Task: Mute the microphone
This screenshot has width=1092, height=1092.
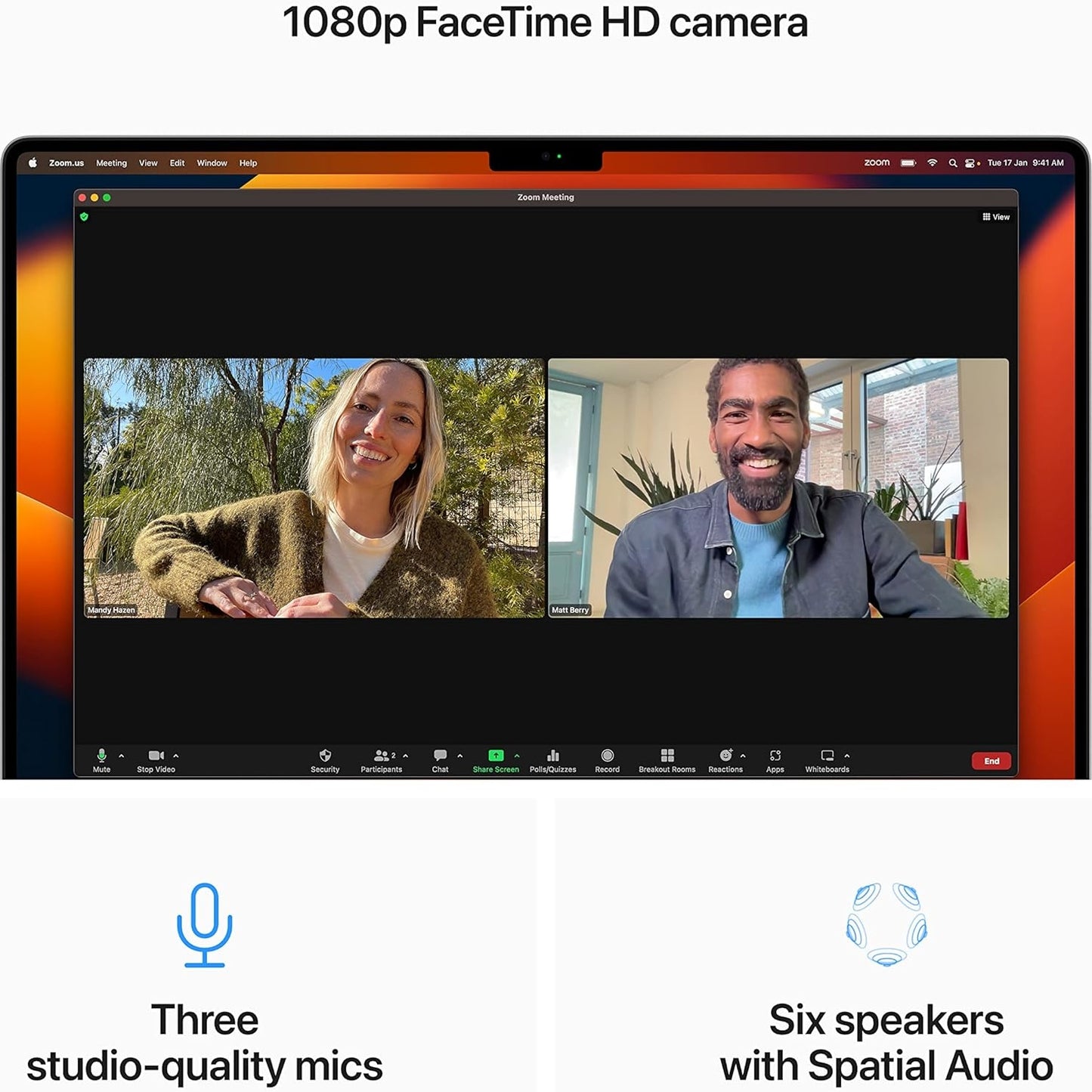Action: point(101,756)
